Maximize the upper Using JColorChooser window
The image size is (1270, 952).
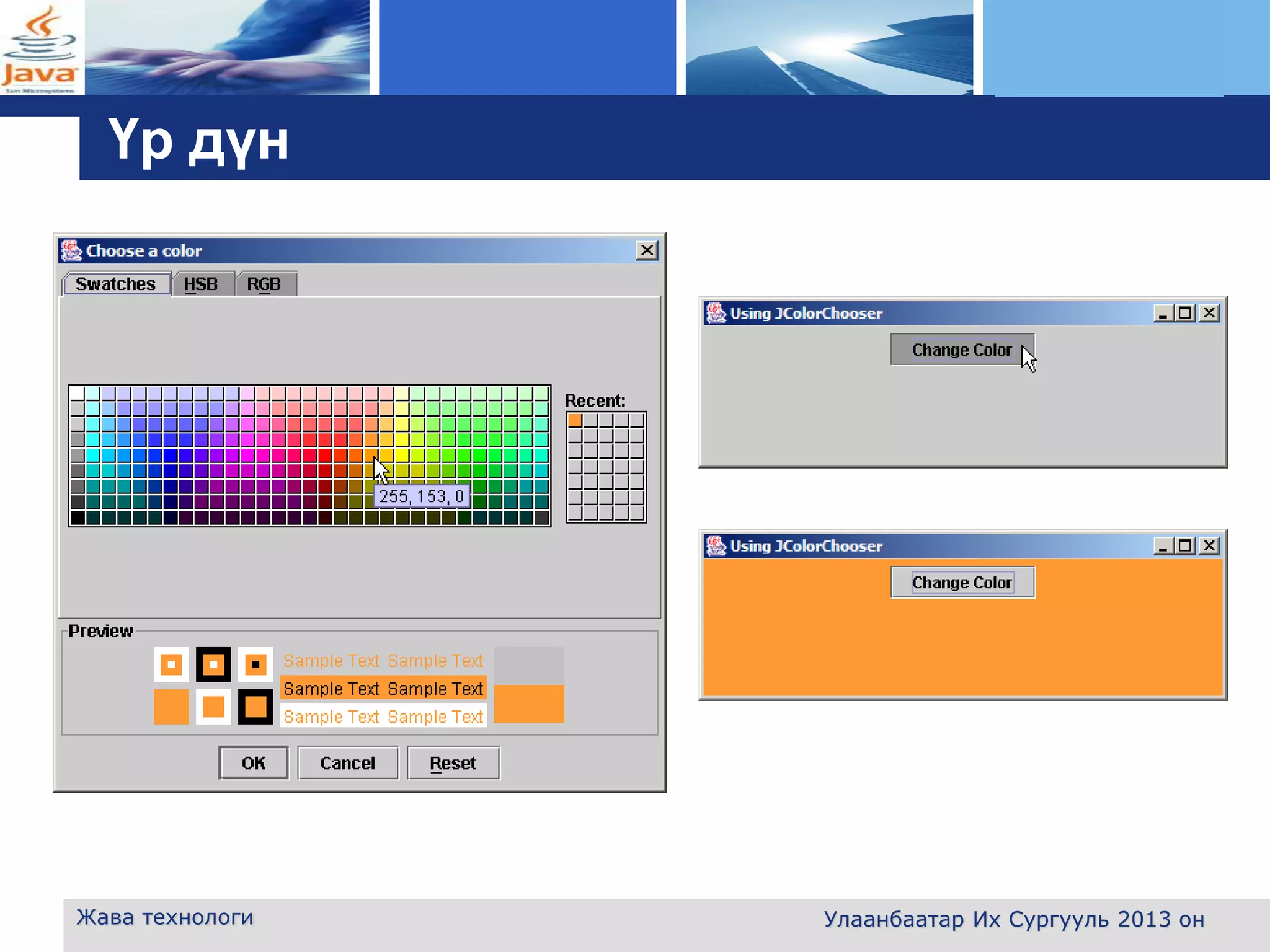click(1185, 313)
